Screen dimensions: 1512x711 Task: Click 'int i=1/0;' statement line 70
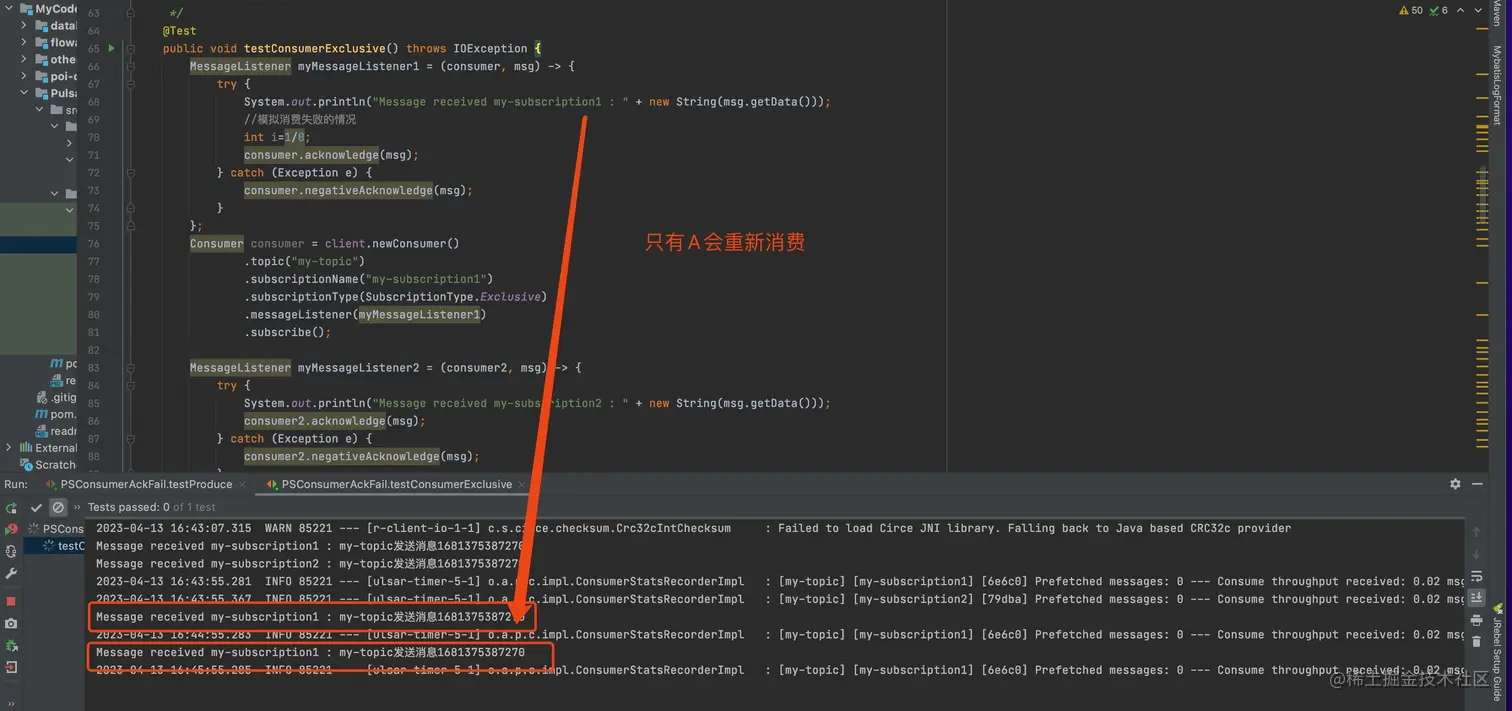click(x=277, y=137)
